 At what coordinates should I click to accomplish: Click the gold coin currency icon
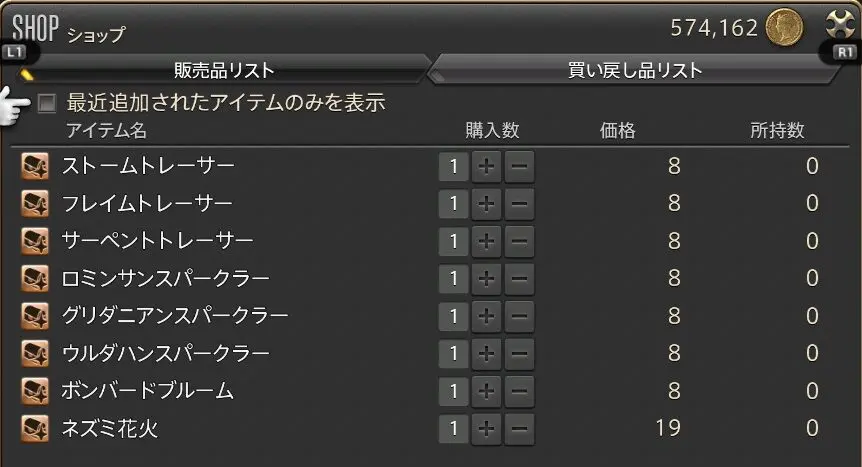[x=784, y=27]
